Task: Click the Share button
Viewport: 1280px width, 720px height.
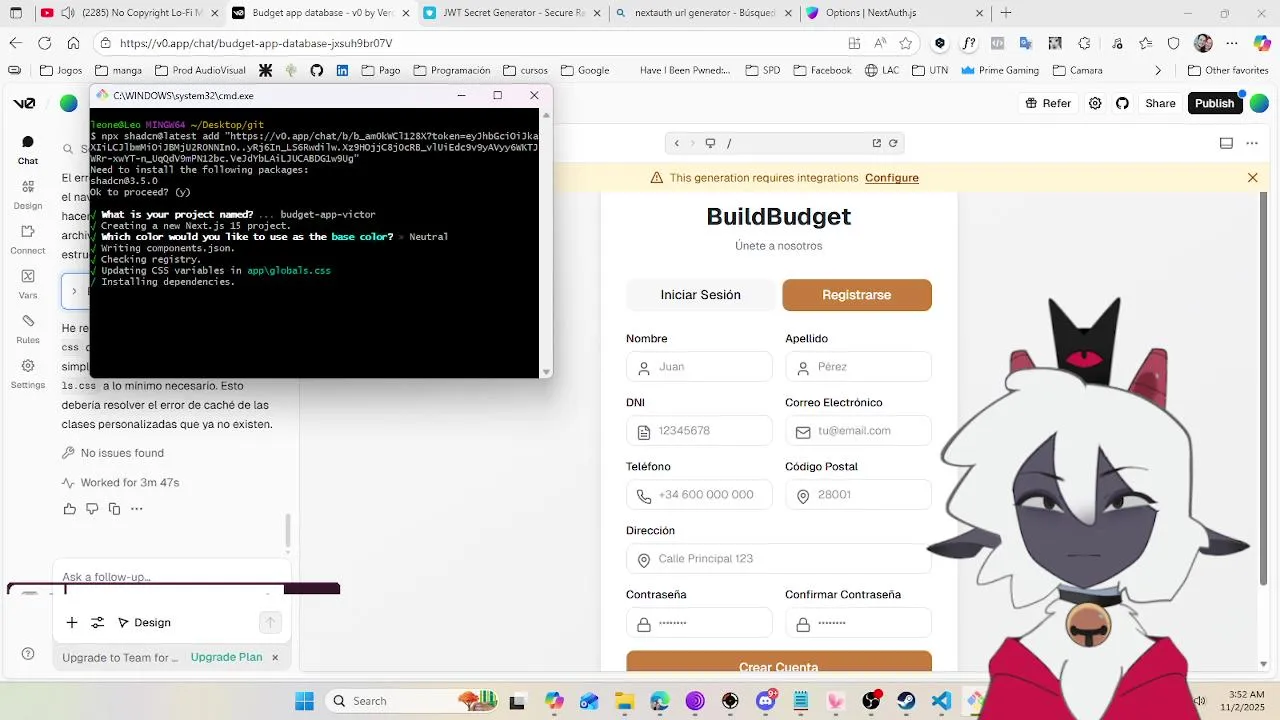Action: (1160, 103)
